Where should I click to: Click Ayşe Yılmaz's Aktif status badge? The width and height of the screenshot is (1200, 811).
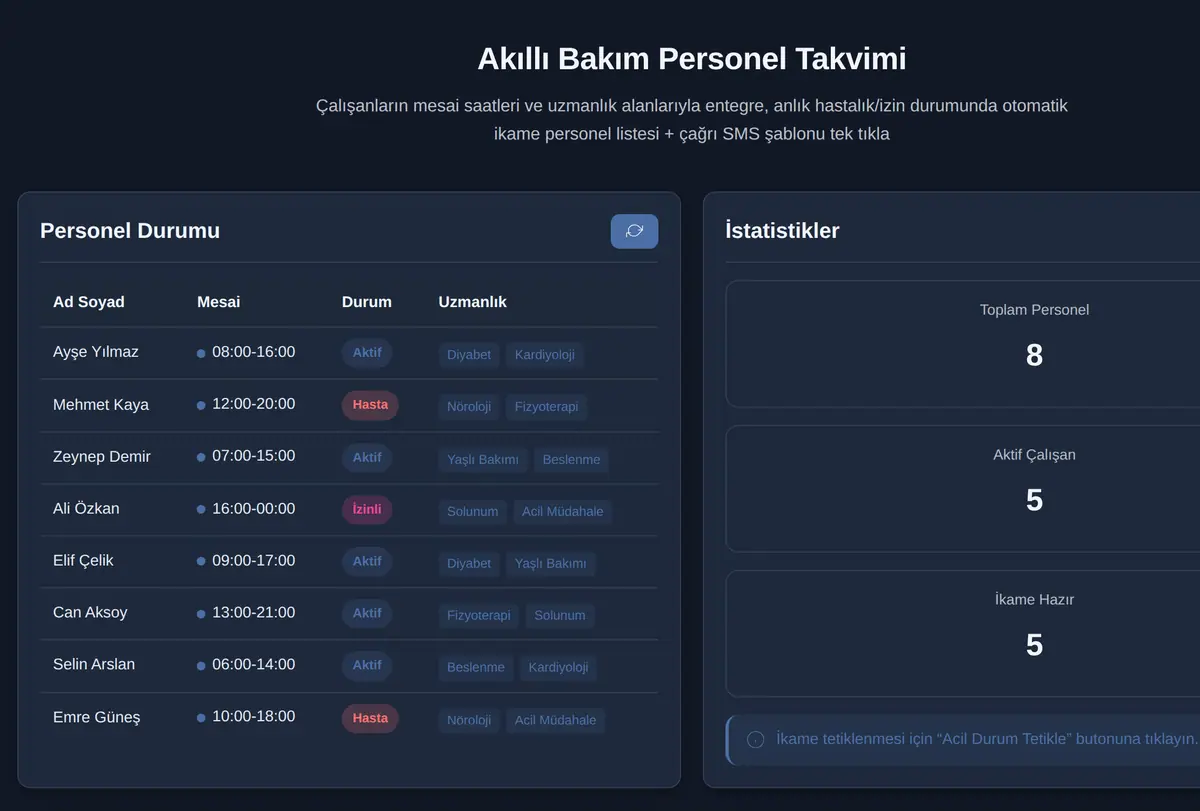pos(367,353)
